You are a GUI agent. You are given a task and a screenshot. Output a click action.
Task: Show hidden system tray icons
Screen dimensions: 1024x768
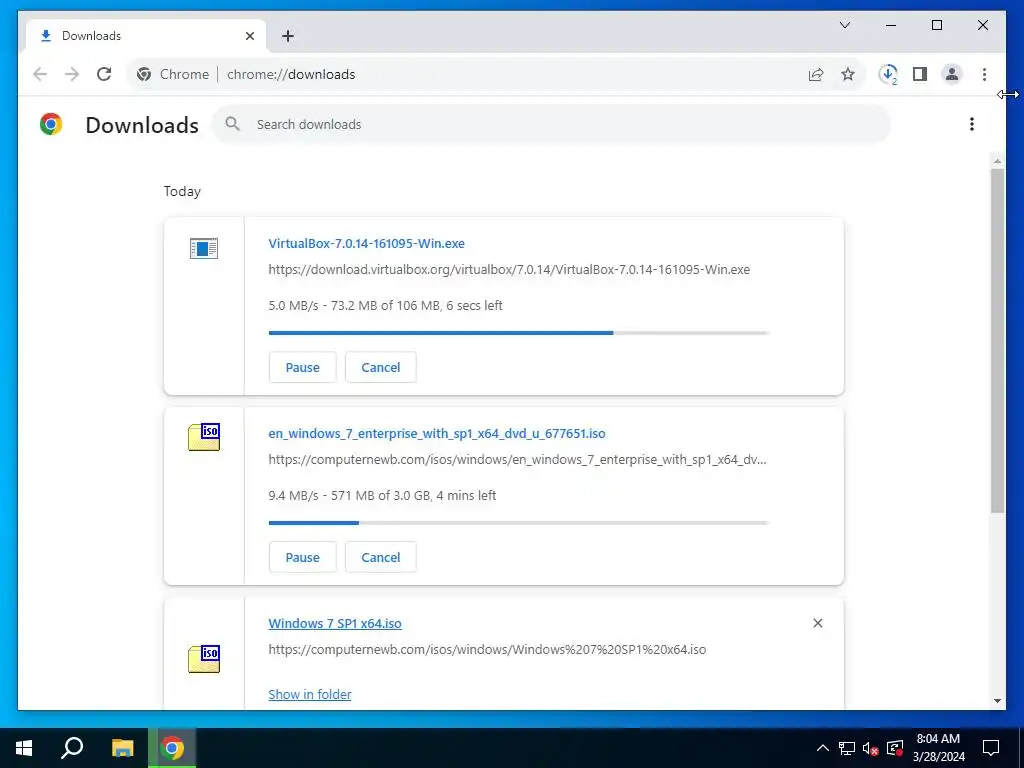click(823, 748)
